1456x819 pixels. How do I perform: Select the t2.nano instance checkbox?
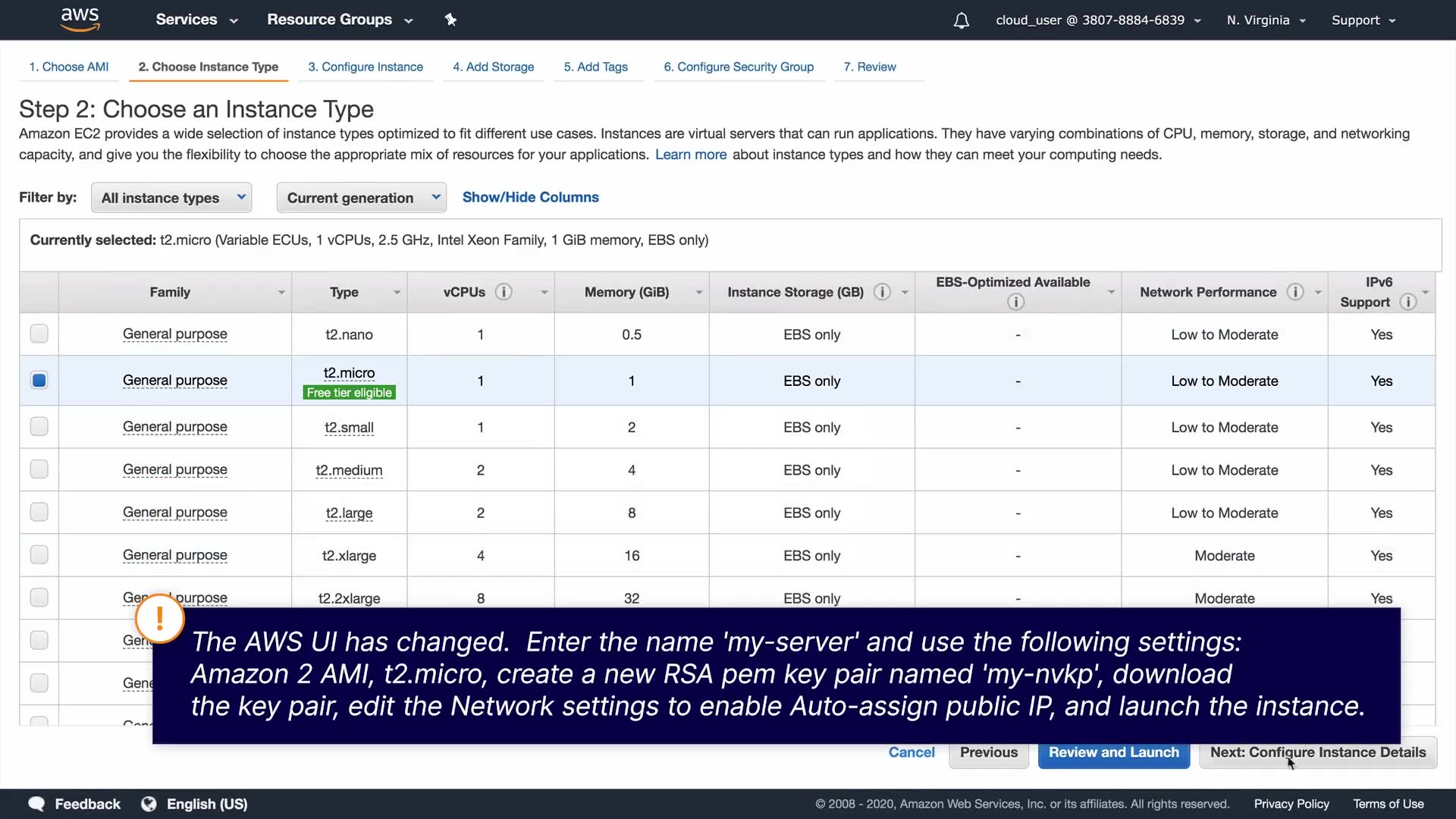click(x=39, y=334)
